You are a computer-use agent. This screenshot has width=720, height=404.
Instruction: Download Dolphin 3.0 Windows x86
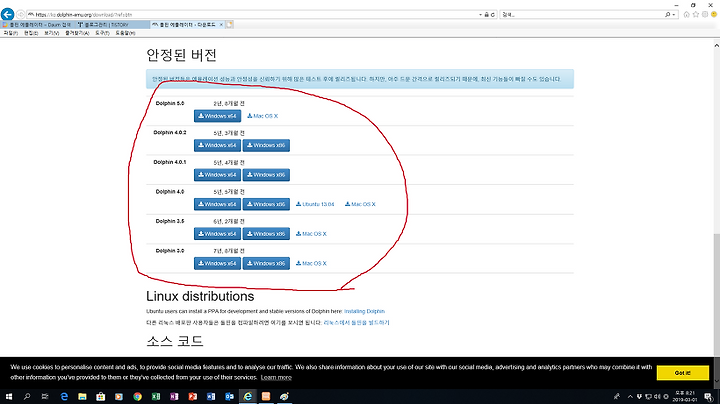tap(266, 264)
